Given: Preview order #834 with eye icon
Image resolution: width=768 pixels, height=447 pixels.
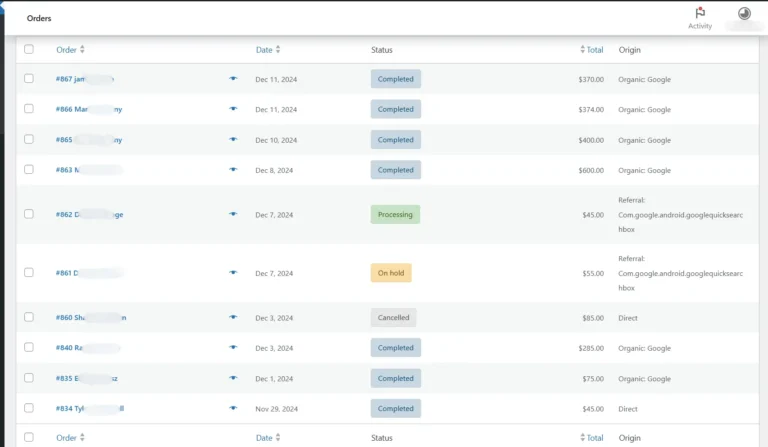Looking at the screenshot, I should point(234,409).
